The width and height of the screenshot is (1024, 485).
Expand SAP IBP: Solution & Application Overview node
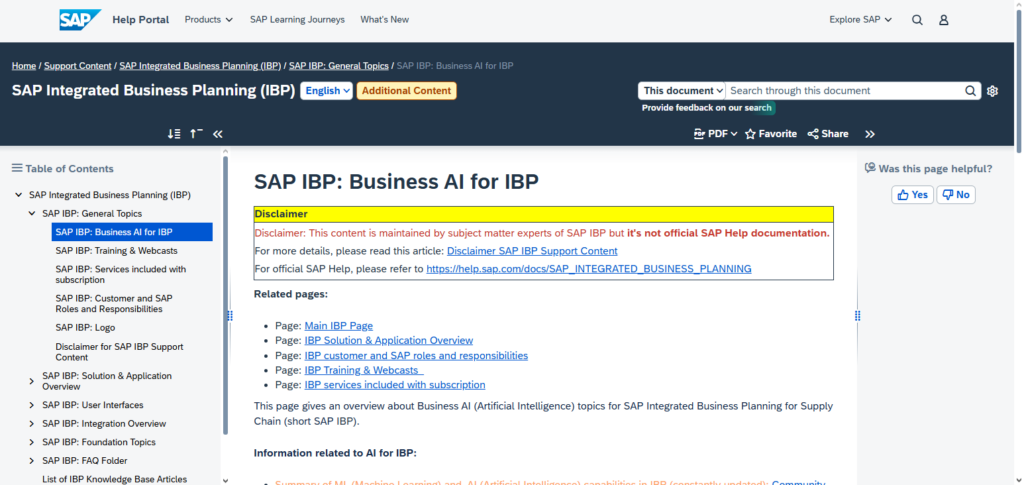pos(31,381)
